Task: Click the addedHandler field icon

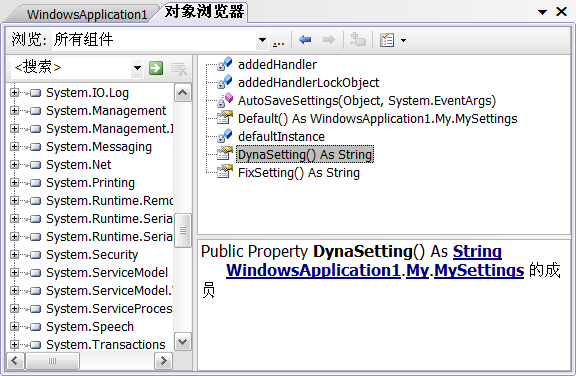Action: click(x=224, y=64)
